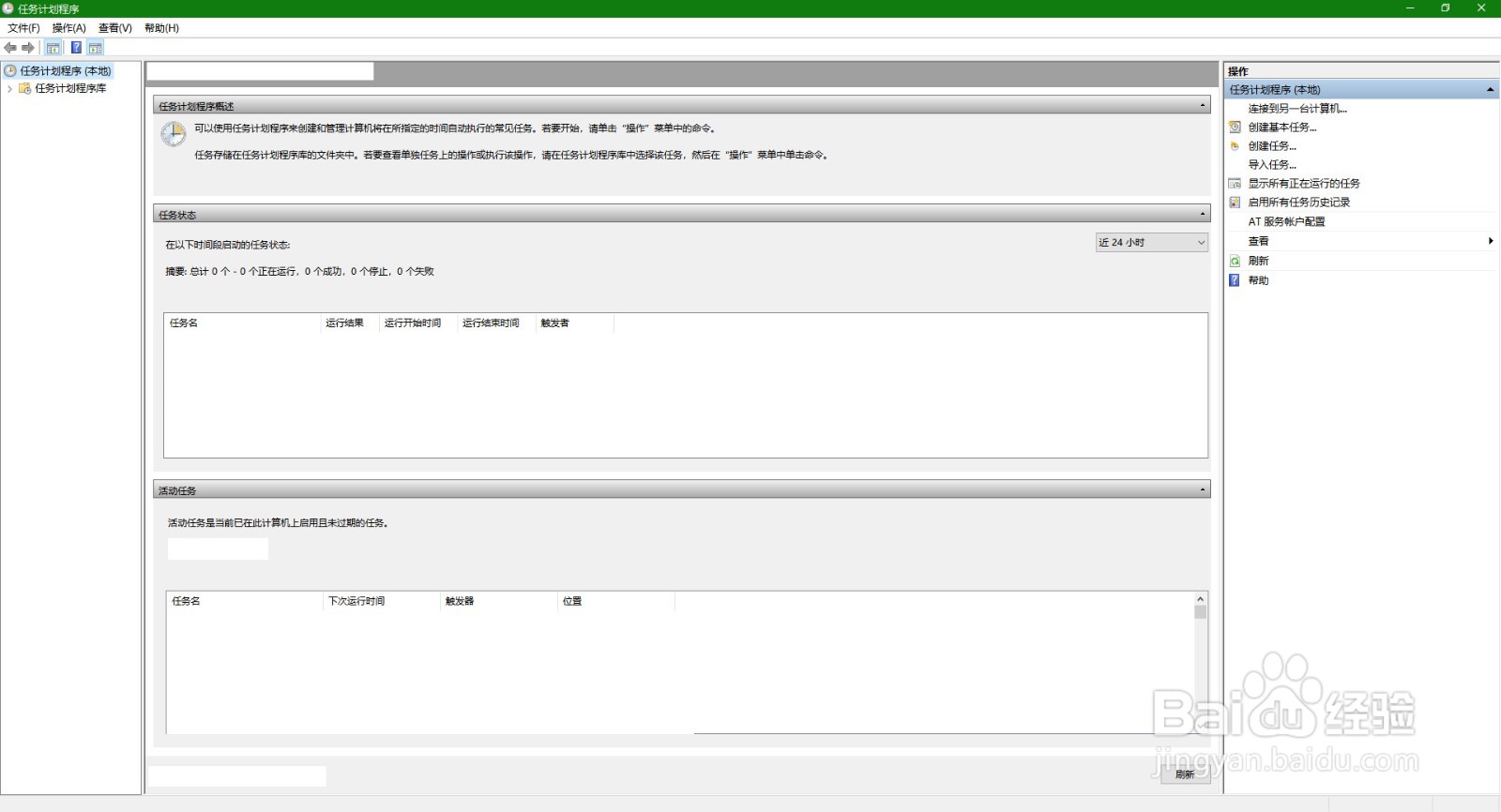Click the 显示所有正在运行的任务 icon
Image resolution: width=1501 pixels, height=812 pixels.
(1235, 183)
